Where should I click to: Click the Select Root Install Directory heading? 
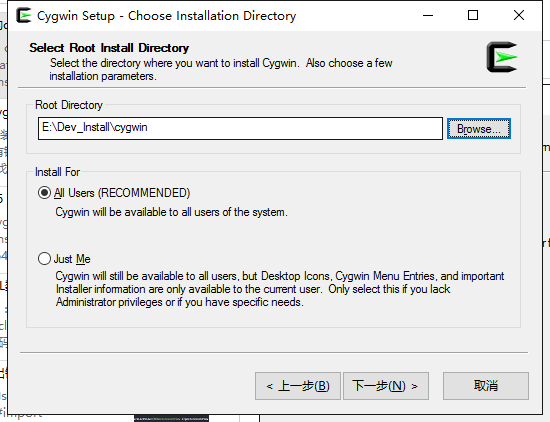(109, 48)
